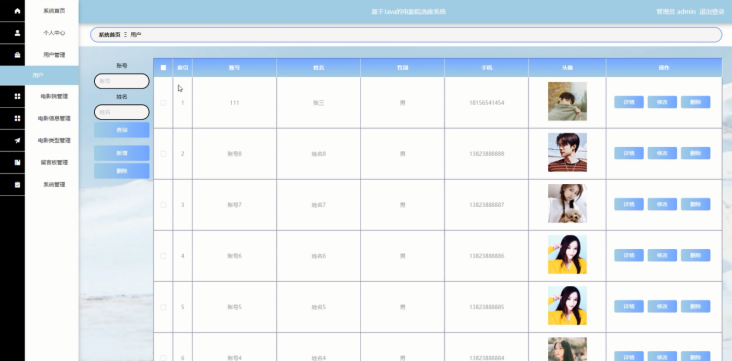Tick the select-all checkbox in table header

(163, 68)
